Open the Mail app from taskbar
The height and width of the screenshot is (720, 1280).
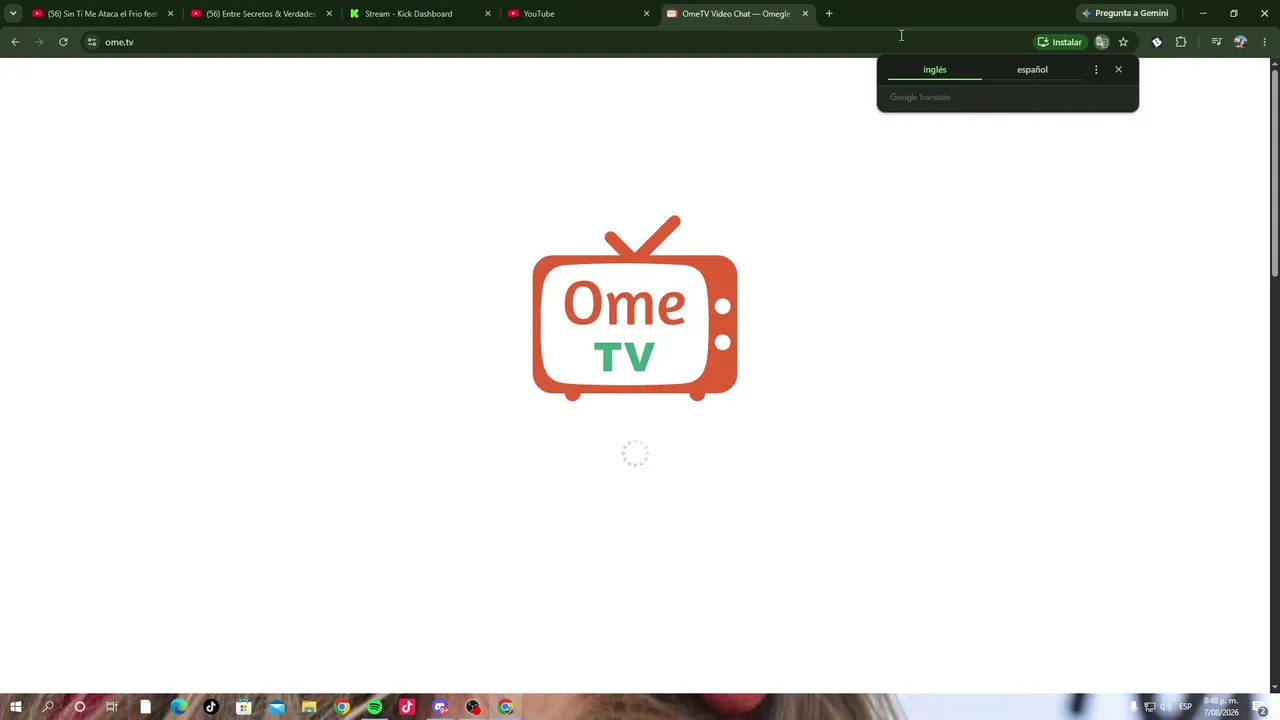(x=276, y=707)
